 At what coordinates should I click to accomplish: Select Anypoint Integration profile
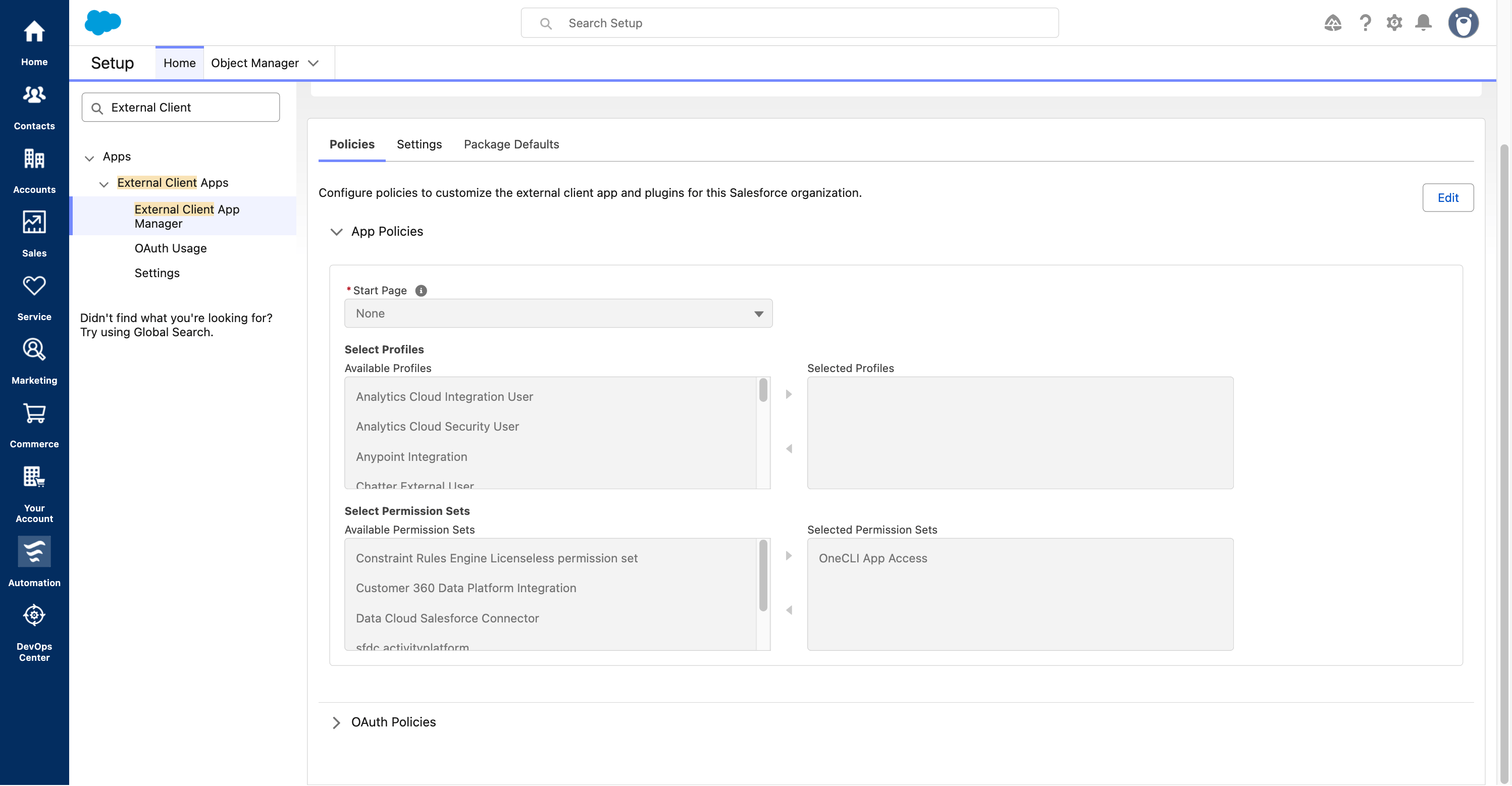tap(411, 457)
